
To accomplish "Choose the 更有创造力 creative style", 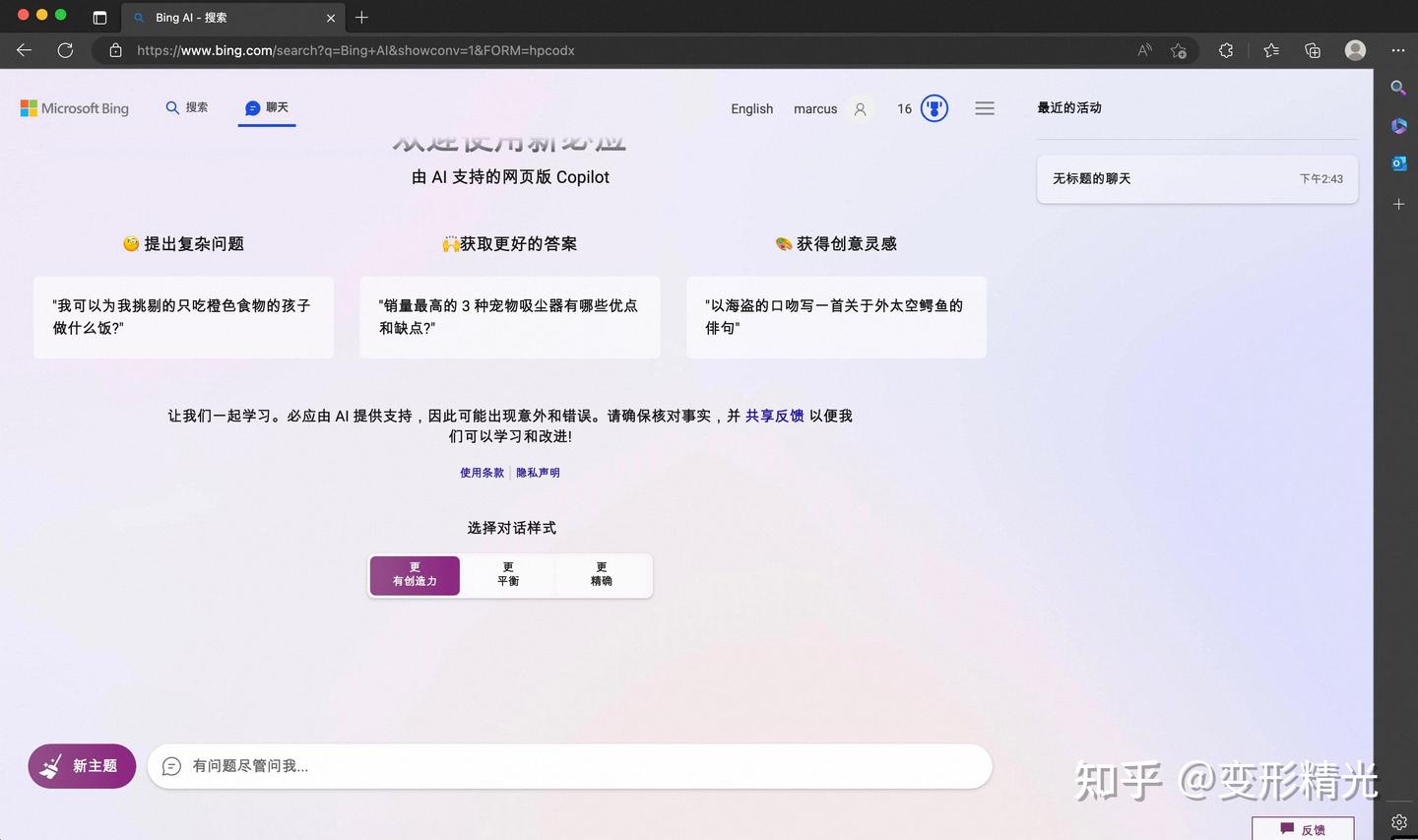I will click(x=415, y=575).
